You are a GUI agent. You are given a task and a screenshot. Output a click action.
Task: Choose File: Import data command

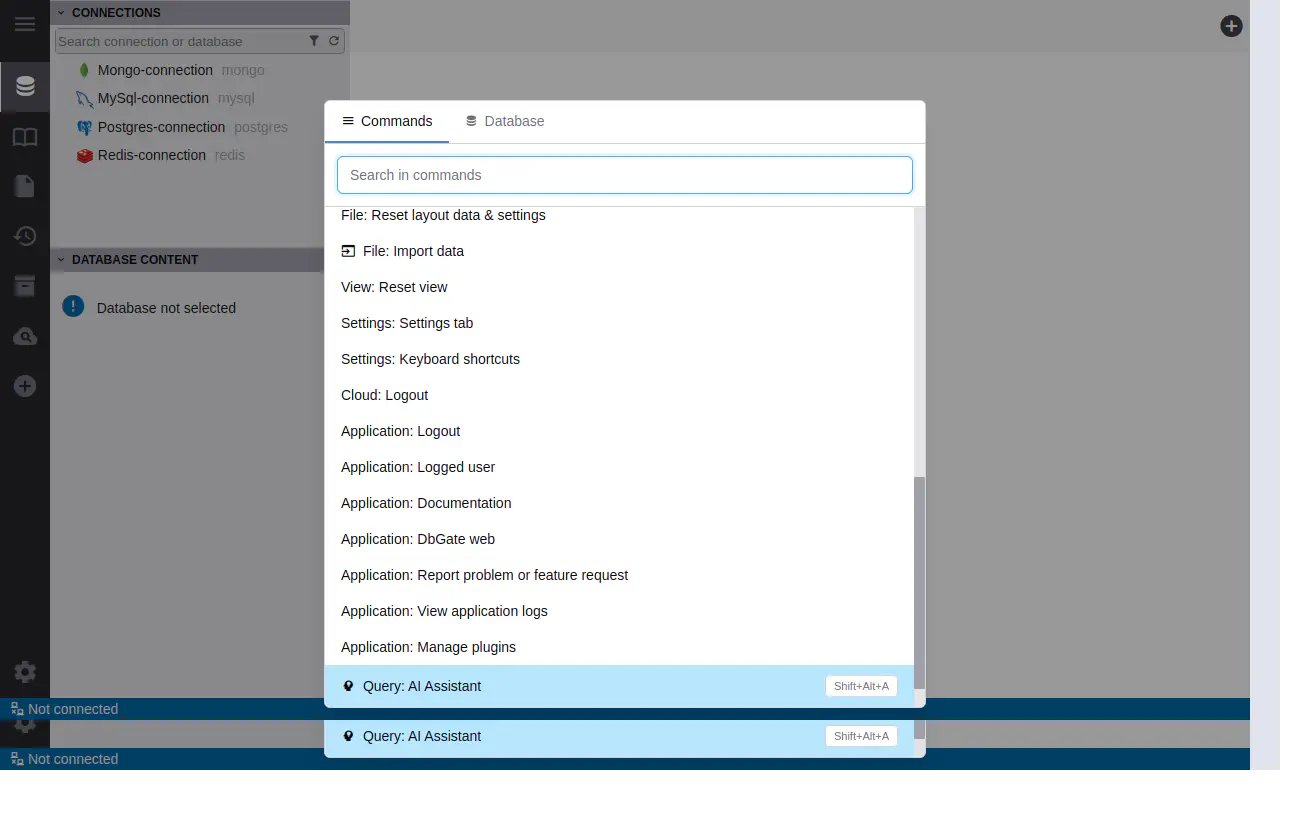point(413,251)
